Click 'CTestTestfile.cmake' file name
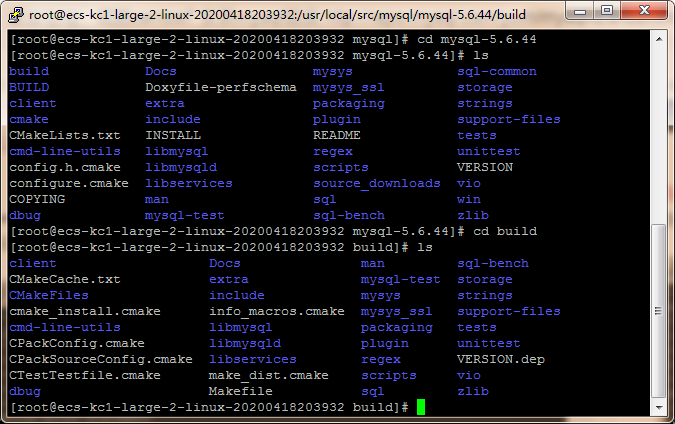This screenshot has width=675, height=424. tap(85, 375)
